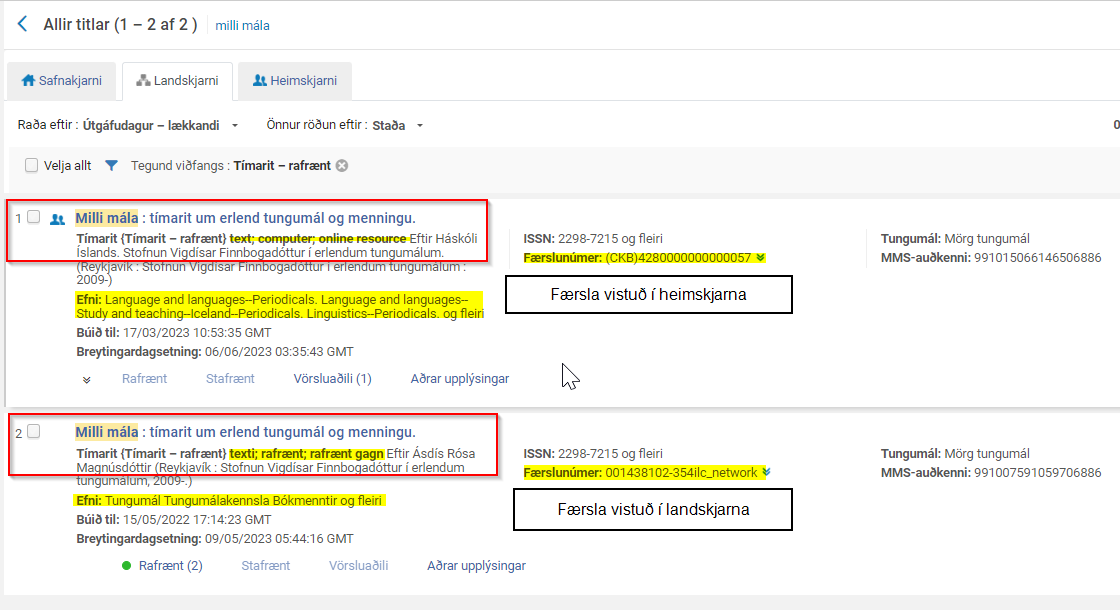Click Breytingardagsetning 09/05/2023 text
Screen dimensions: 1120x610
pyautogui.click(x=215, y=539)
